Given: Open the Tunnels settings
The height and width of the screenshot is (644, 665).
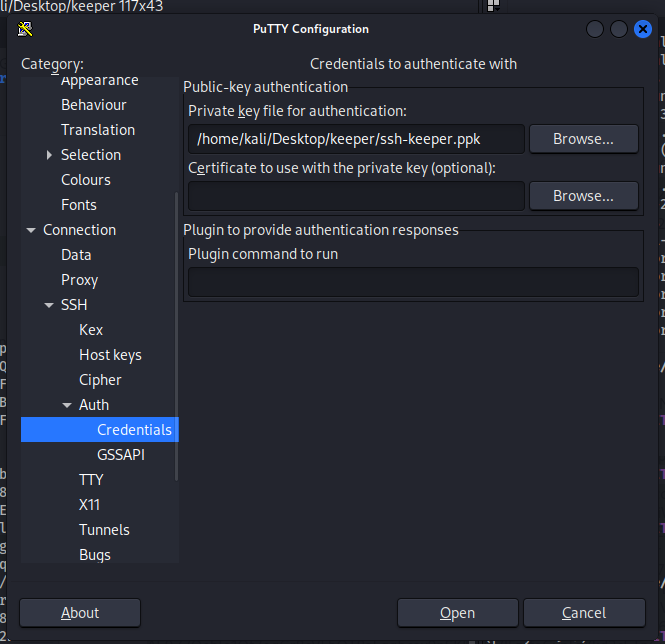Looking at the screenshot, I should [104, 530].
